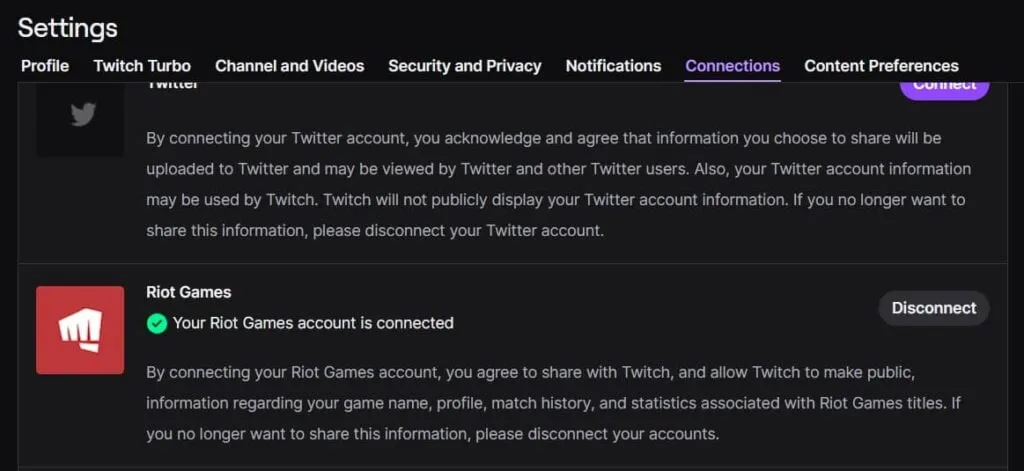Open the Profile settings tab
Image resolution: width=1024 pixels, height=471 pixels.
[45, 66]
